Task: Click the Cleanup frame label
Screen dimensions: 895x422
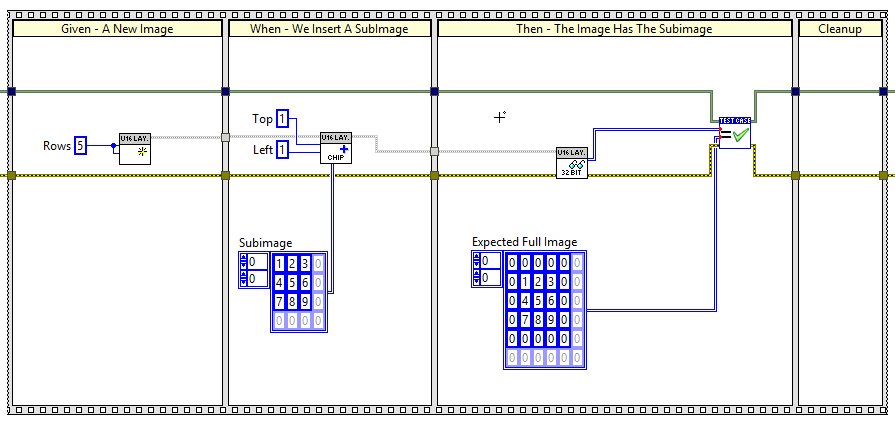Action: (x=839, y=29)
